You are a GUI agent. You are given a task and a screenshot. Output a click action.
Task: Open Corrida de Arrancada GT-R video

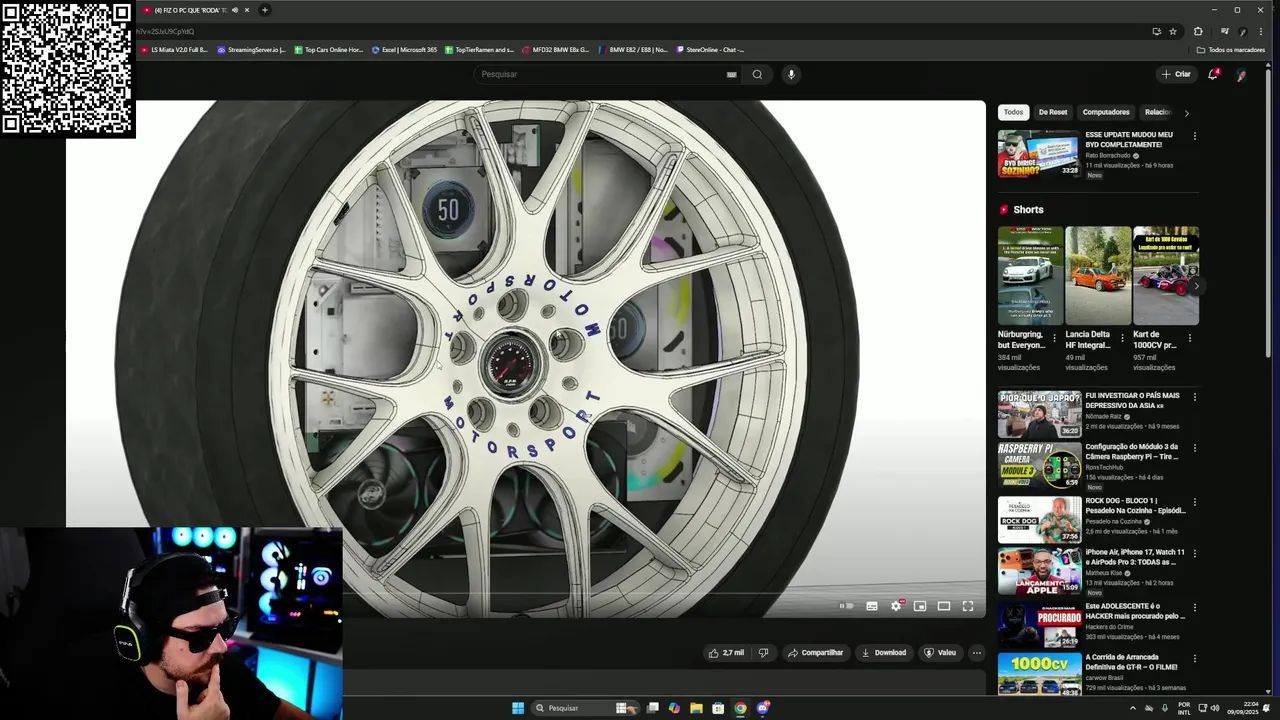click(x=1039, y=675)
